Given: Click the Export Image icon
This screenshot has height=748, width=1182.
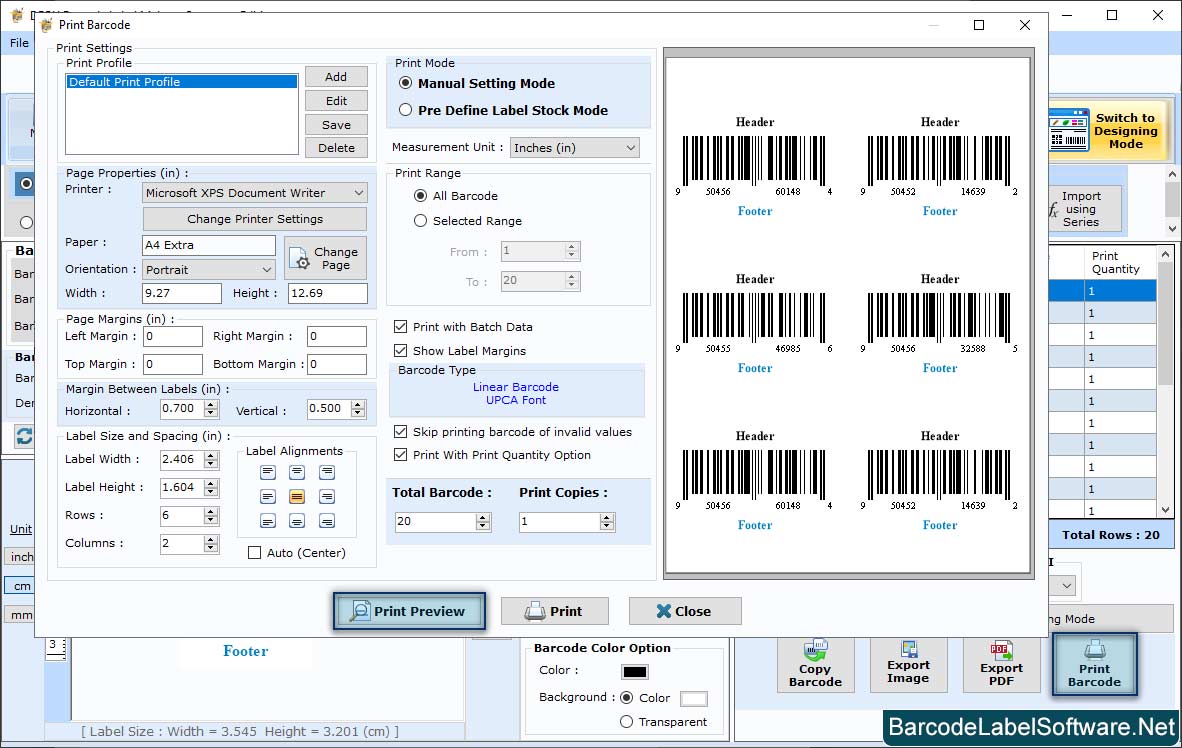Looking at the screenshot, I should 908,664.
